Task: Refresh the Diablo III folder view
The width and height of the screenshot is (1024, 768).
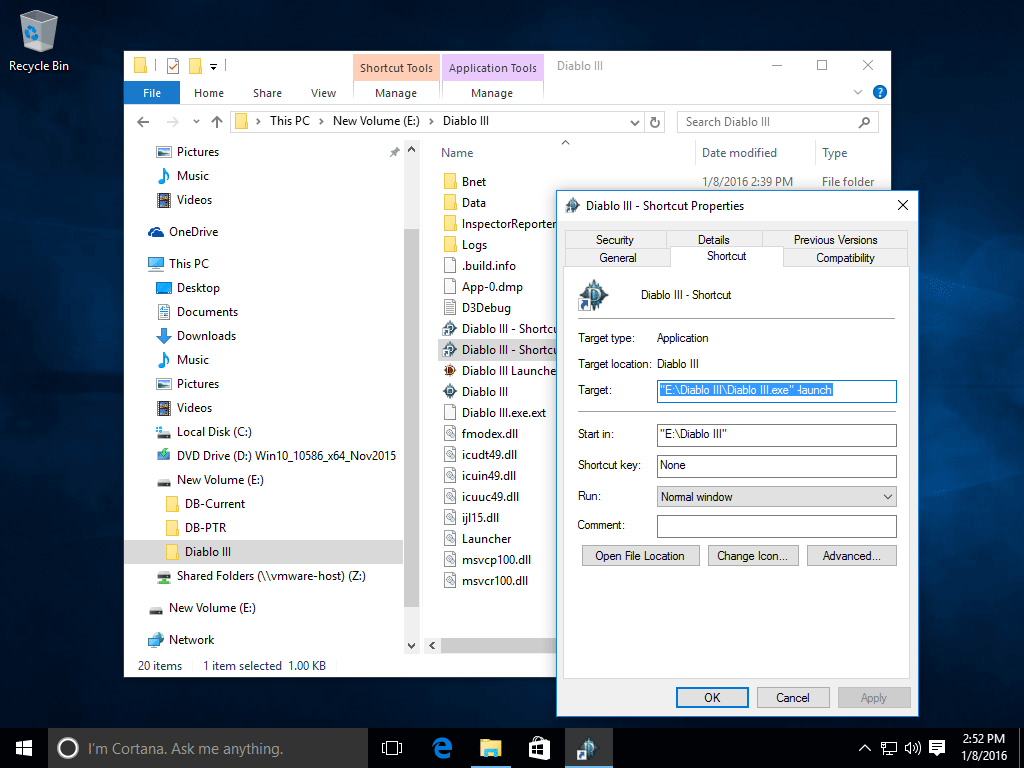Action: tap(654, 122)
